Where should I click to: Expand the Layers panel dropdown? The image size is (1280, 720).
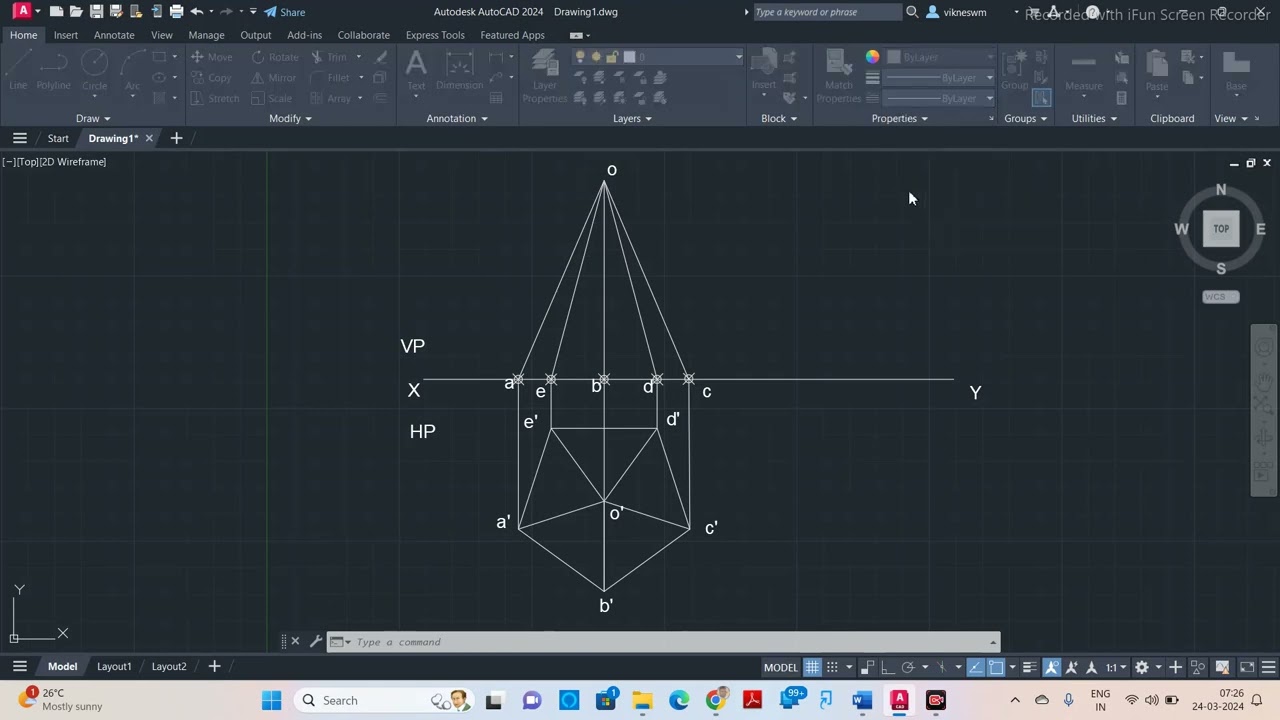coord(632,118)
